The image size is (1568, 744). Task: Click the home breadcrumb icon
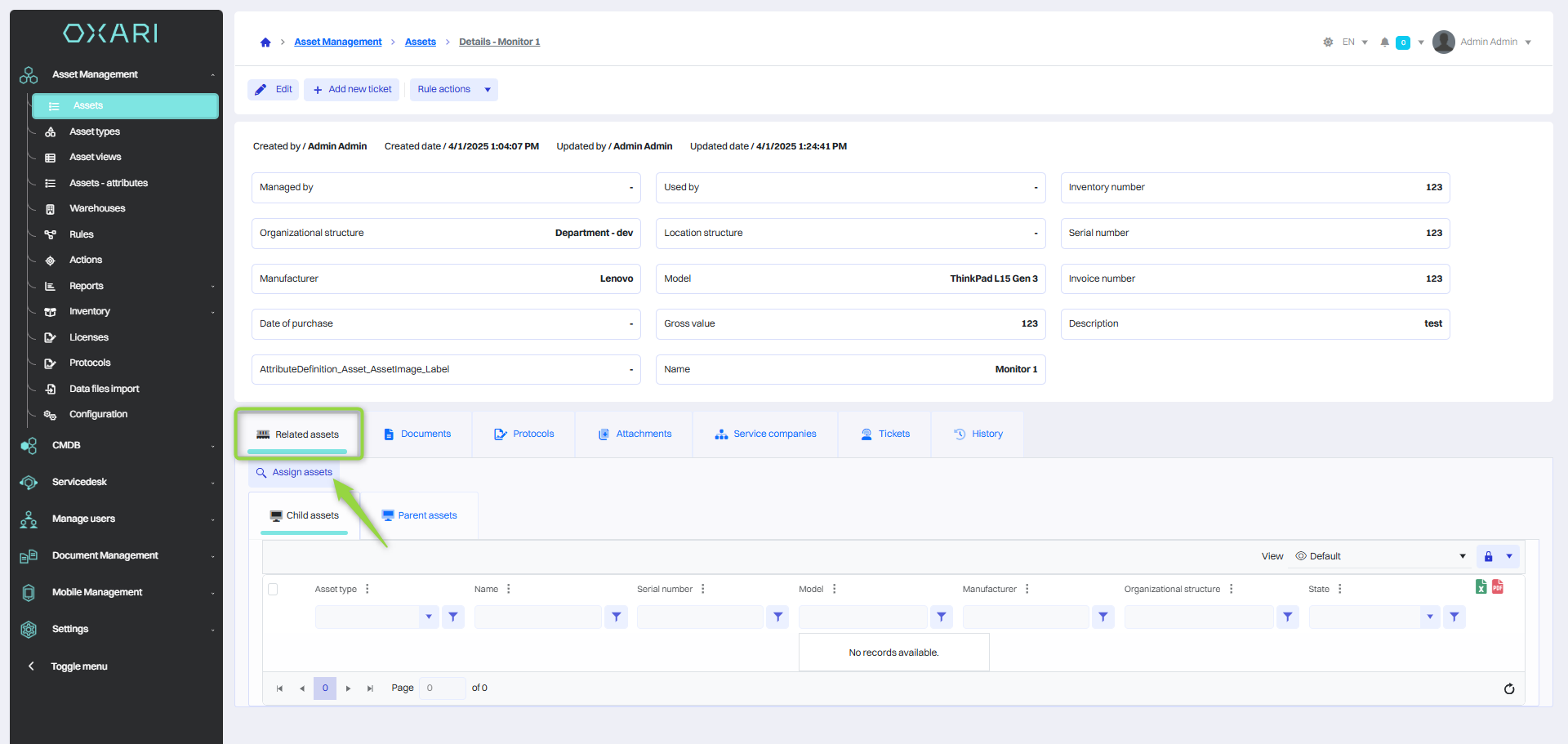pyautogui.click(x=265, y=42)
